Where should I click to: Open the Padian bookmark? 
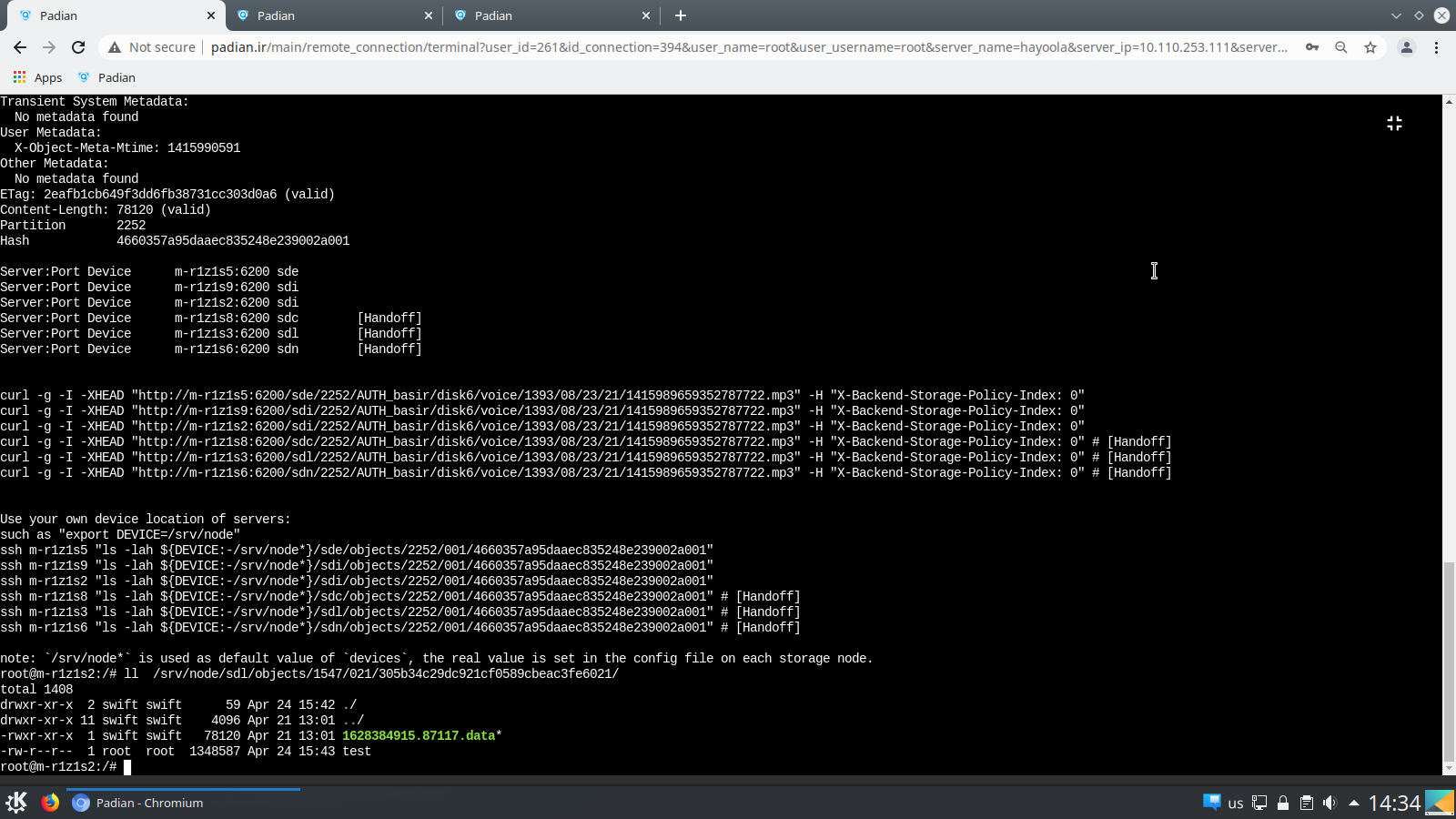point(107,77)
